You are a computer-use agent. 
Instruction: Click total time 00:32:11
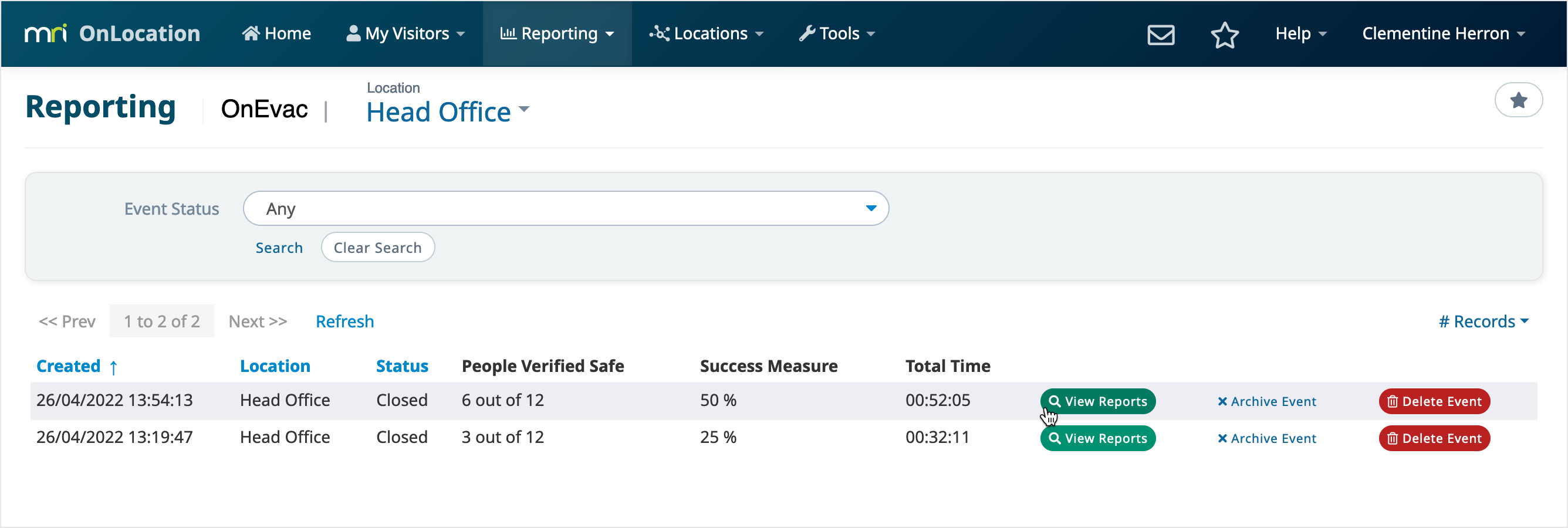point(937,438)
